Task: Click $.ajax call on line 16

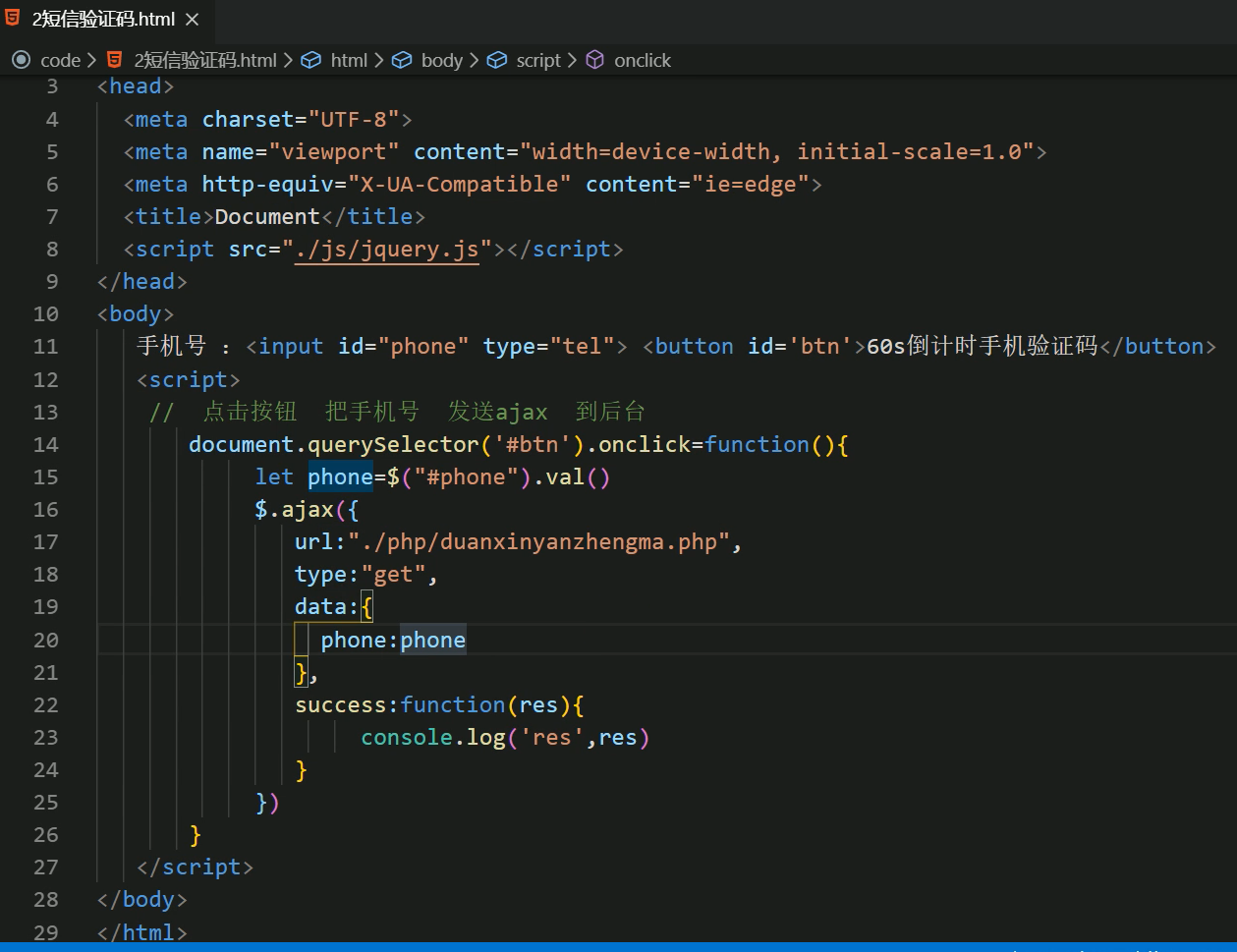Action: [x=294, y=509]
